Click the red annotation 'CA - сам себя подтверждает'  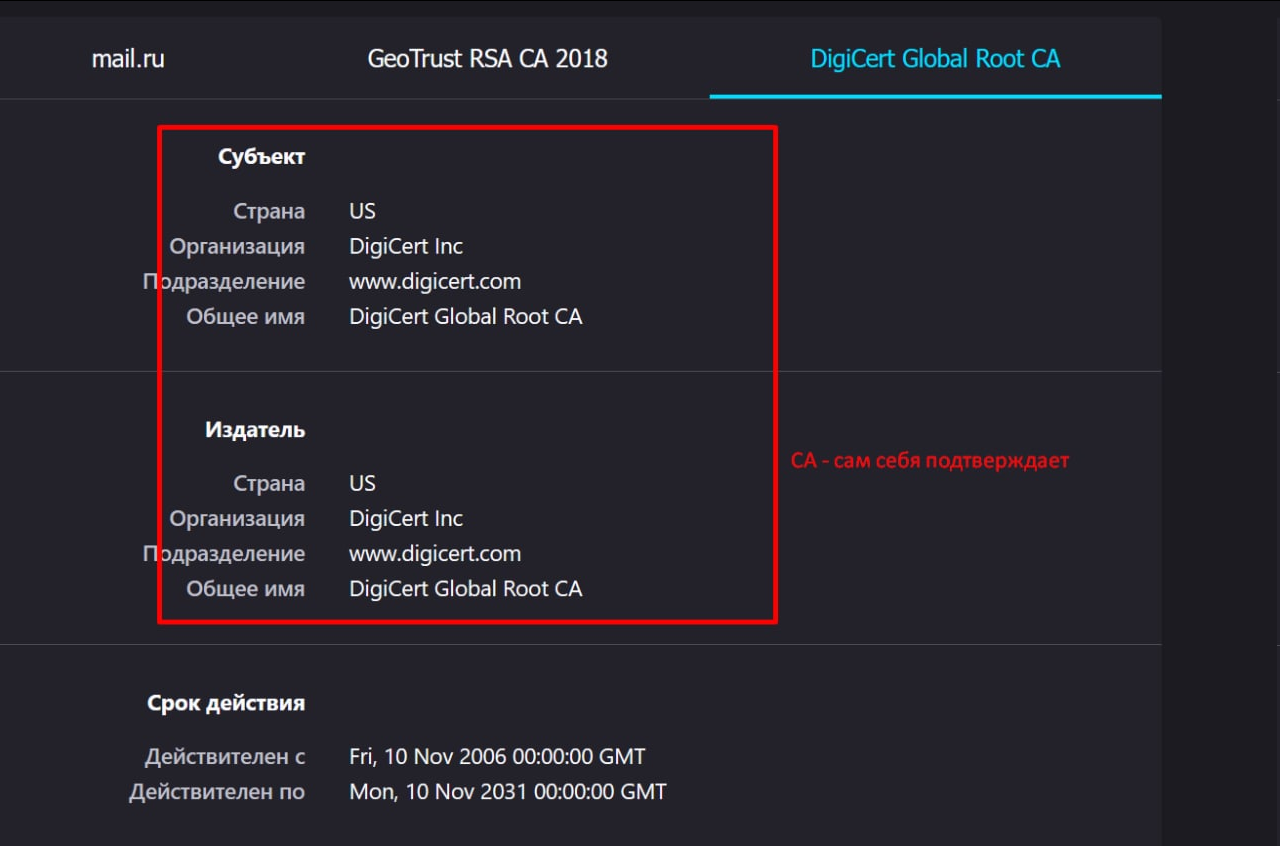(x=930, y=461)
